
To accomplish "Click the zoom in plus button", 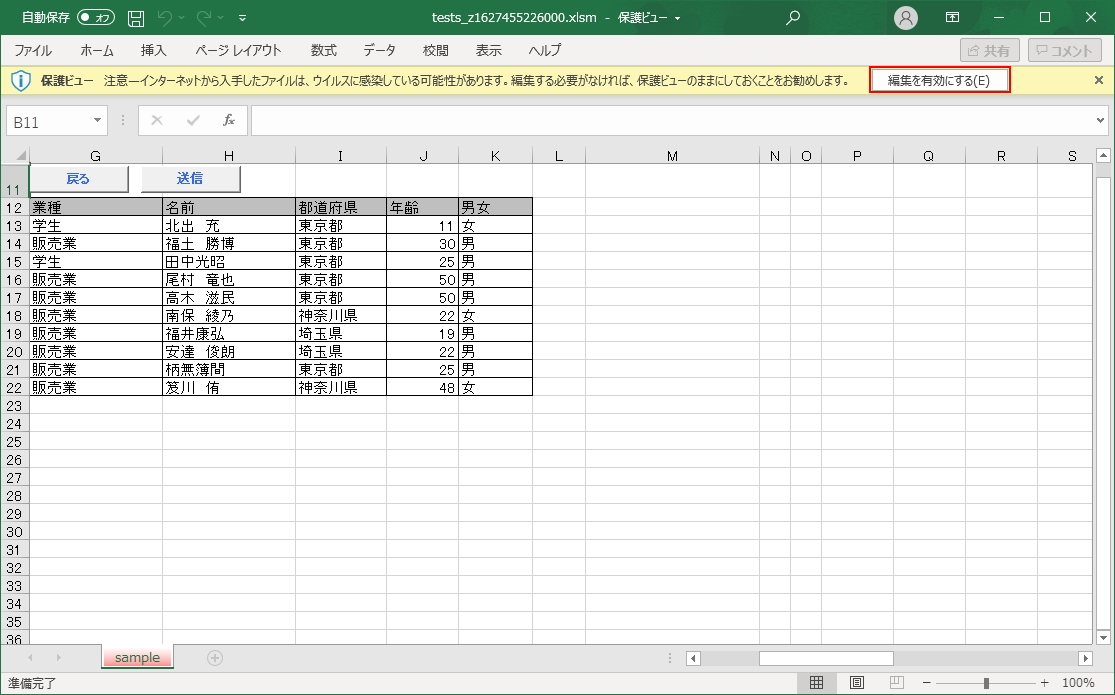I will tap(1045, 683).
